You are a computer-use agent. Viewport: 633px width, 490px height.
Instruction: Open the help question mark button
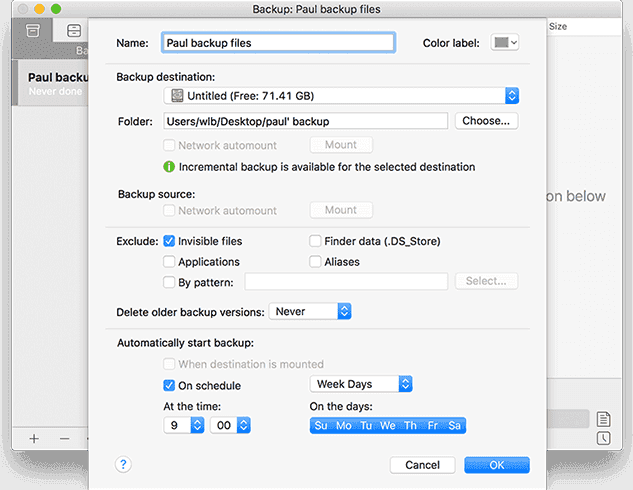point(124,464)
